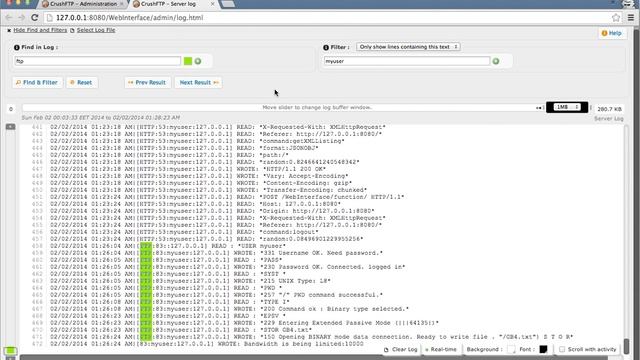Enable Scroll with activity checkbox
This screenshot has width=640, height=360.
562,349
